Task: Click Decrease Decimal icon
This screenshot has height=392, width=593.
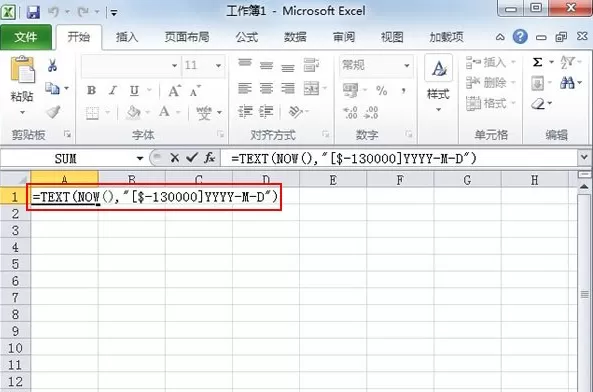Action: click(x=371, y=113)
